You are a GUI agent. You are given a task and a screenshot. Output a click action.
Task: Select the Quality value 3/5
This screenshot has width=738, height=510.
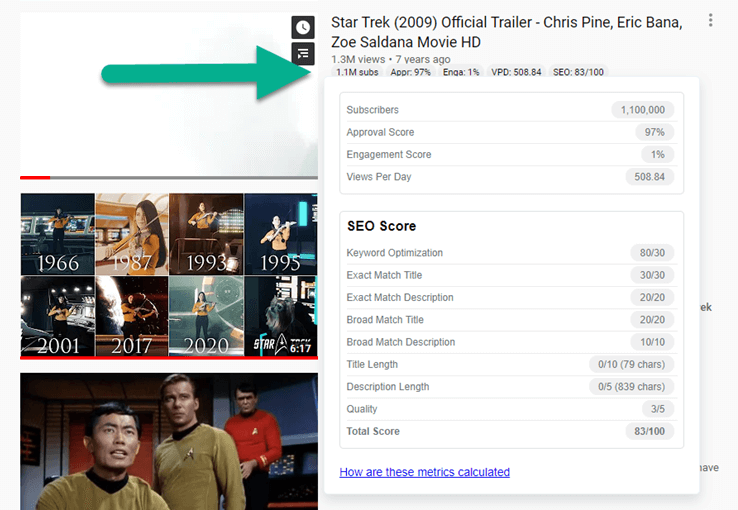[x=658, y=409]
